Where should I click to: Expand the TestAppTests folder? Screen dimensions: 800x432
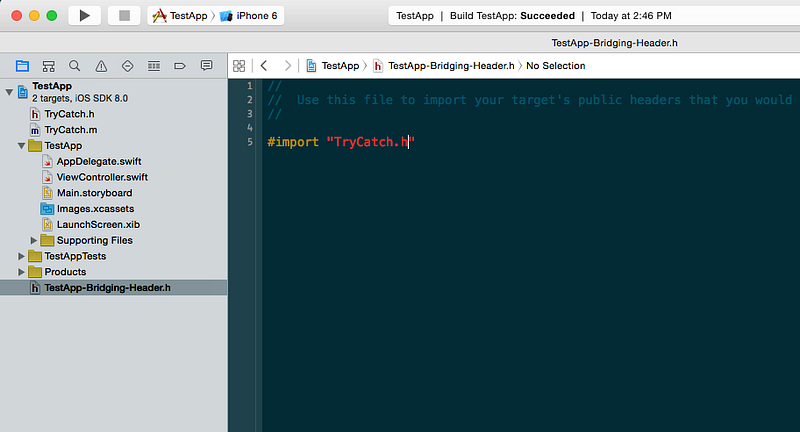21,256
